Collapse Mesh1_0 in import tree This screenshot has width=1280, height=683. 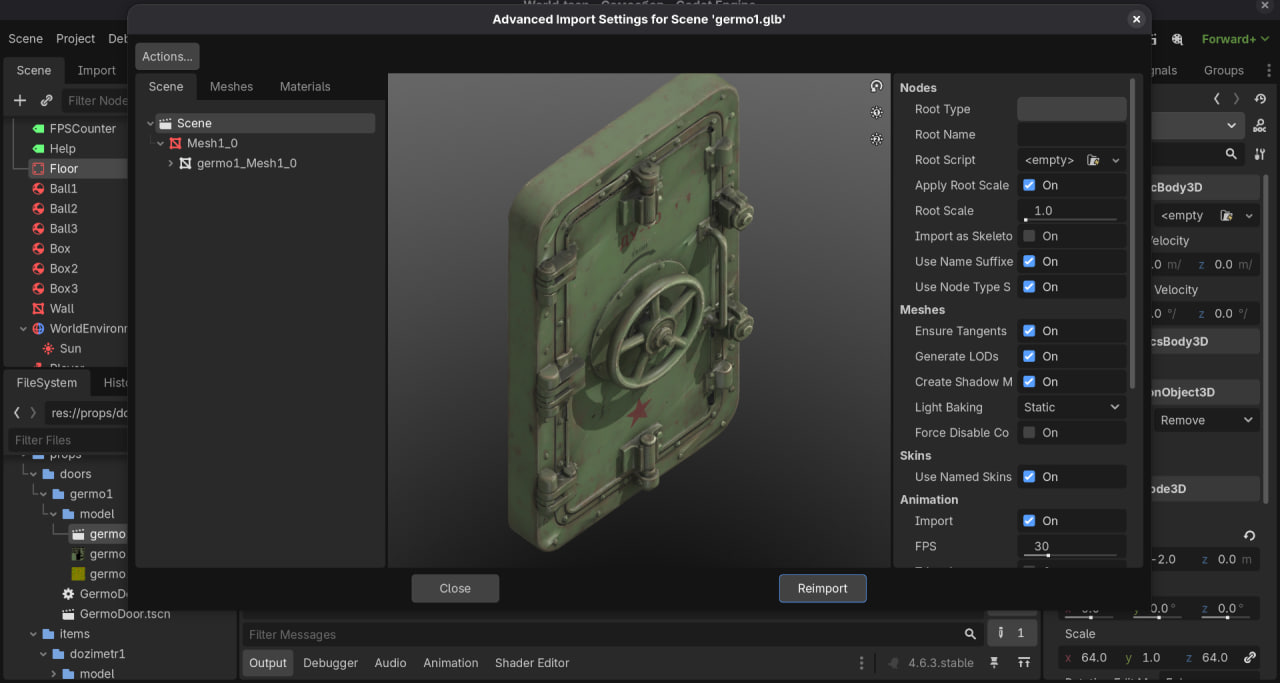tap(160, 143)
